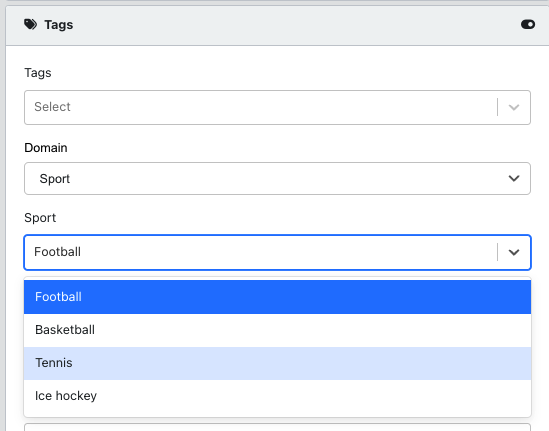Click the Sport field showing Football
The image size is (549, 431).
pyautogui.click(x=277, y=252)
